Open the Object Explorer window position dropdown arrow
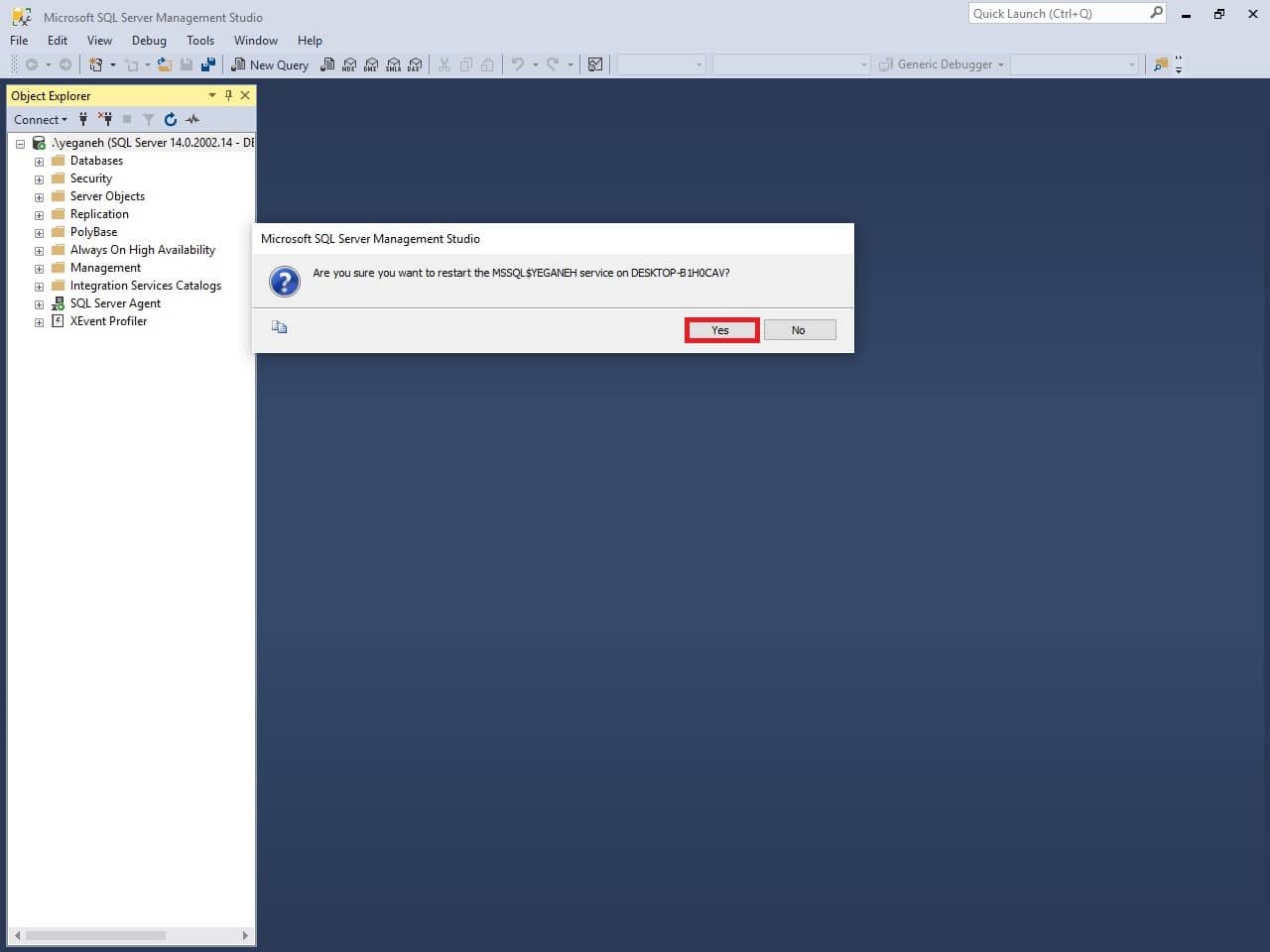The width and height of the screenshot is (1270, 952). 211,95
